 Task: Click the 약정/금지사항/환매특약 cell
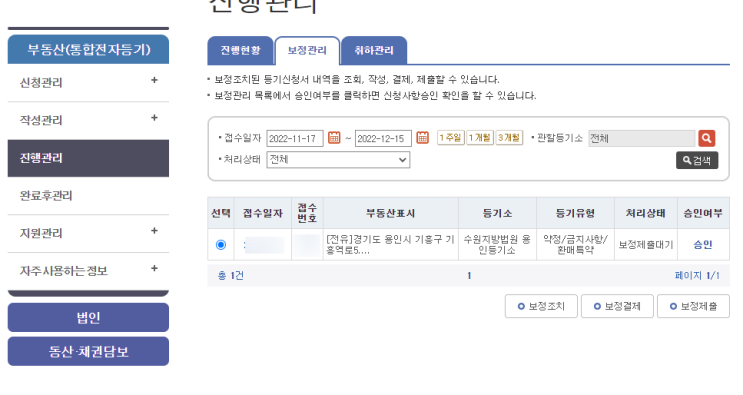point(575,245)
